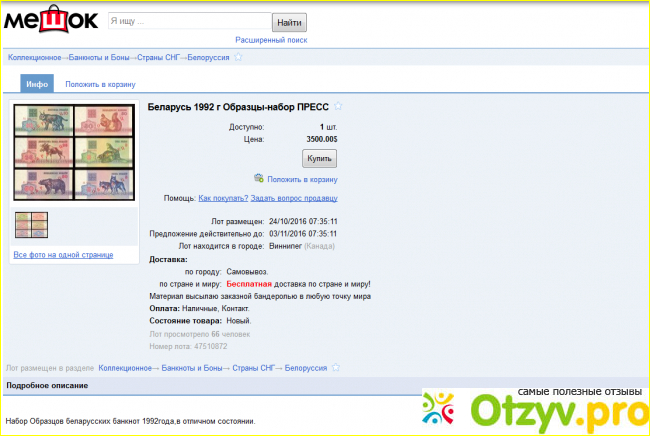Open the Все фото на одной странице link
The width and height of the screenshot is (650, 436).
[x=63, y=255]
